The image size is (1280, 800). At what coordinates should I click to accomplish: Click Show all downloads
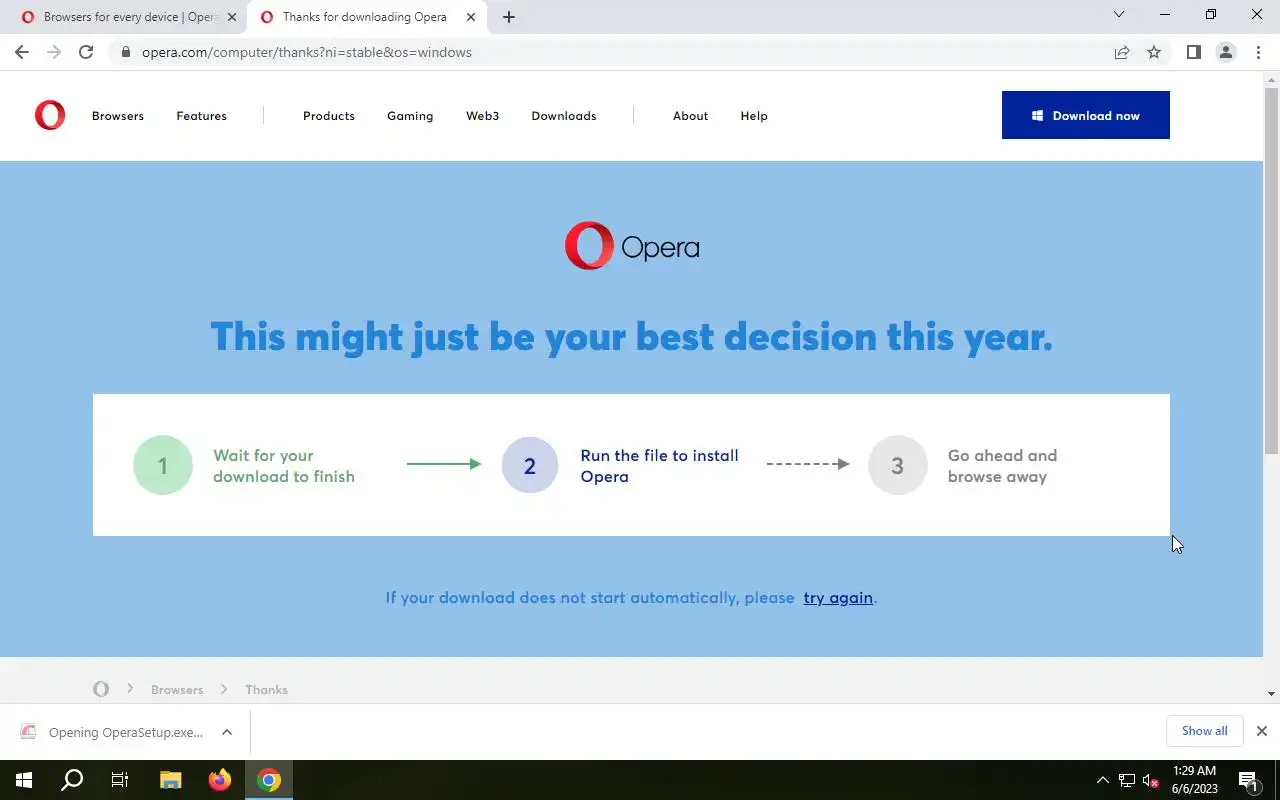point(1204,731)
